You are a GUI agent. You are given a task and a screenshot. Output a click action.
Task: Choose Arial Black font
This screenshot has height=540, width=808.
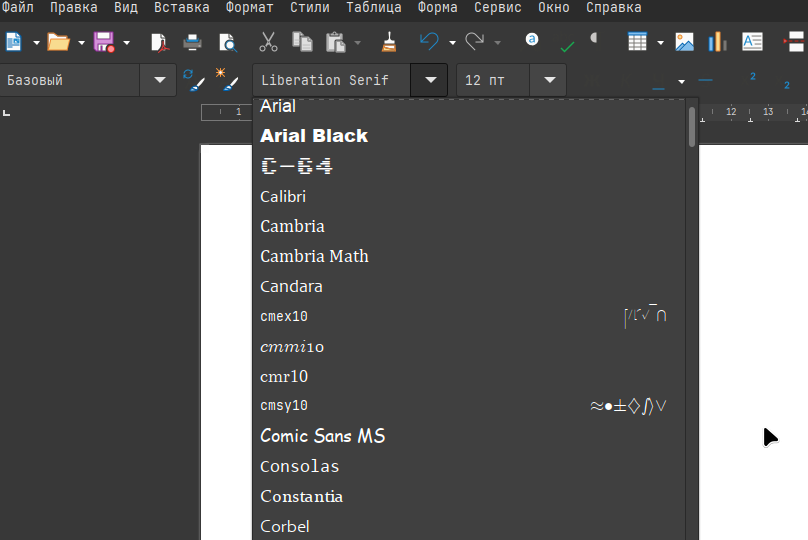pos(470,136)
